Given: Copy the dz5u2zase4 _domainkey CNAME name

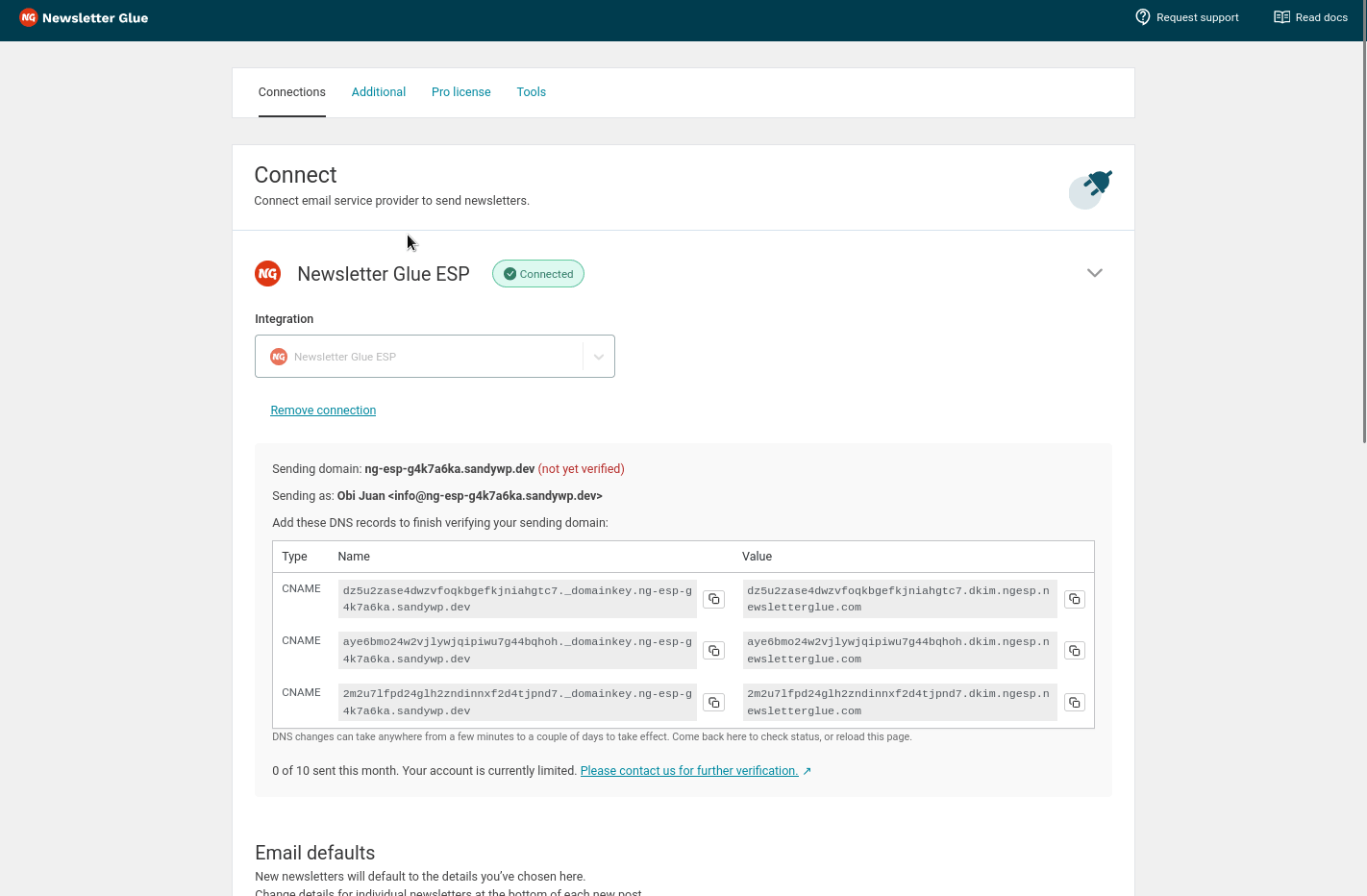Looking at the screenshot, I should [713, 599].
